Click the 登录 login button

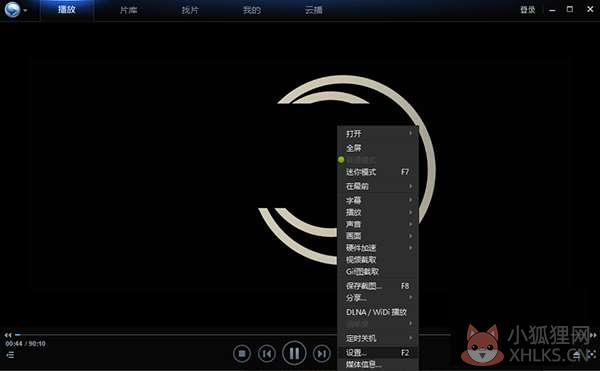(x=528, y=10)
